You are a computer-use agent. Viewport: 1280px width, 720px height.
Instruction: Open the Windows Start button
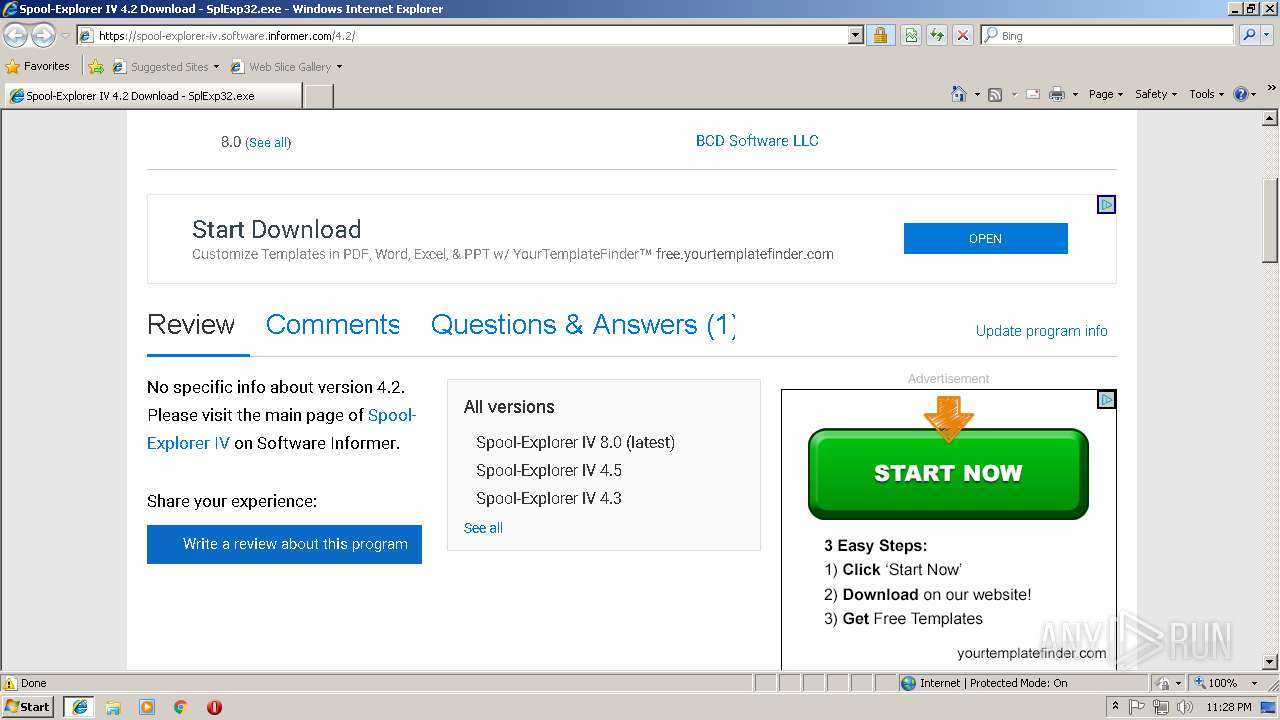point(27,707)
